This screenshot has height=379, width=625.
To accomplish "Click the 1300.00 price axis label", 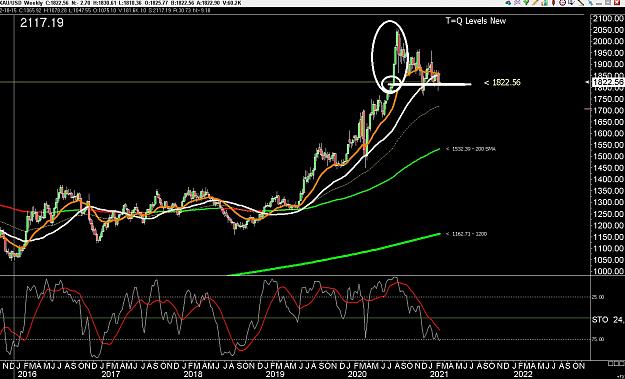I will tap(608, 202).
